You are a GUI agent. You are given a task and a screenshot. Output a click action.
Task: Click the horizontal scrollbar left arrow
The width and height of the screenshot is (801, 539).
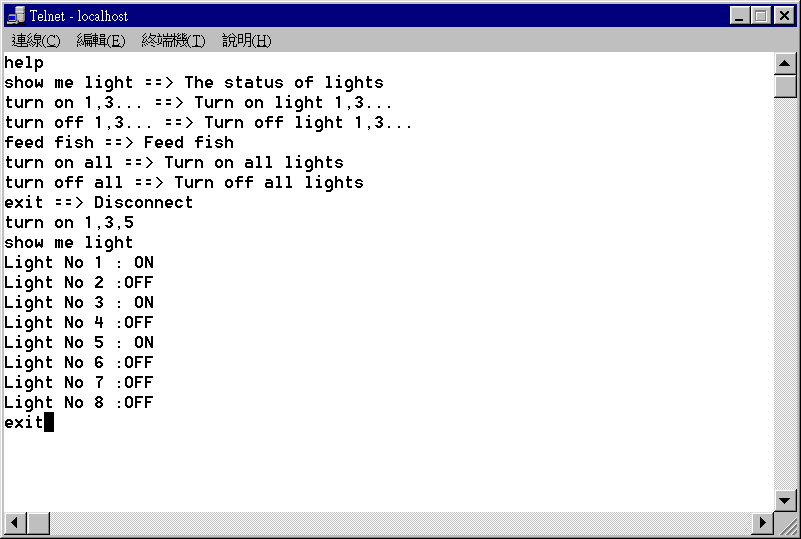tap(15, 523)
